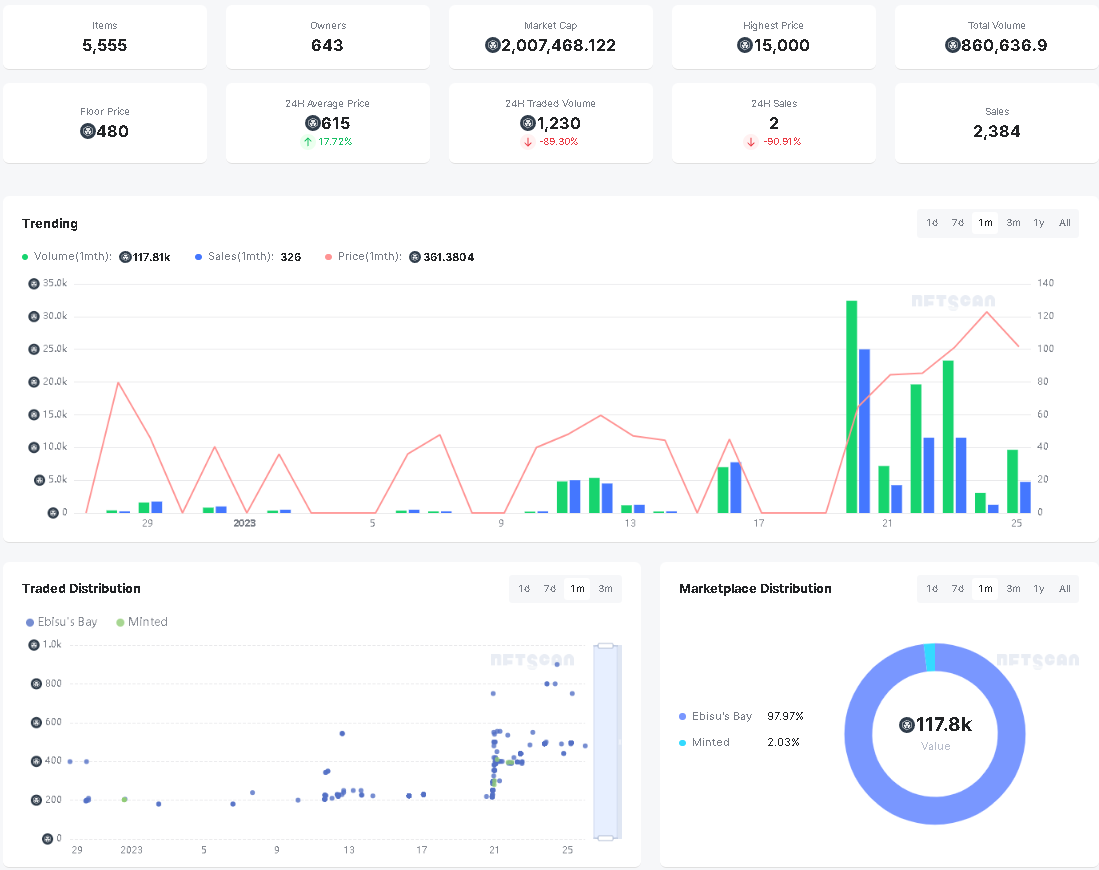Switch to 3m view in Traded Distribution
This screenshot has width=1099, height=870.
coord(604,589)
